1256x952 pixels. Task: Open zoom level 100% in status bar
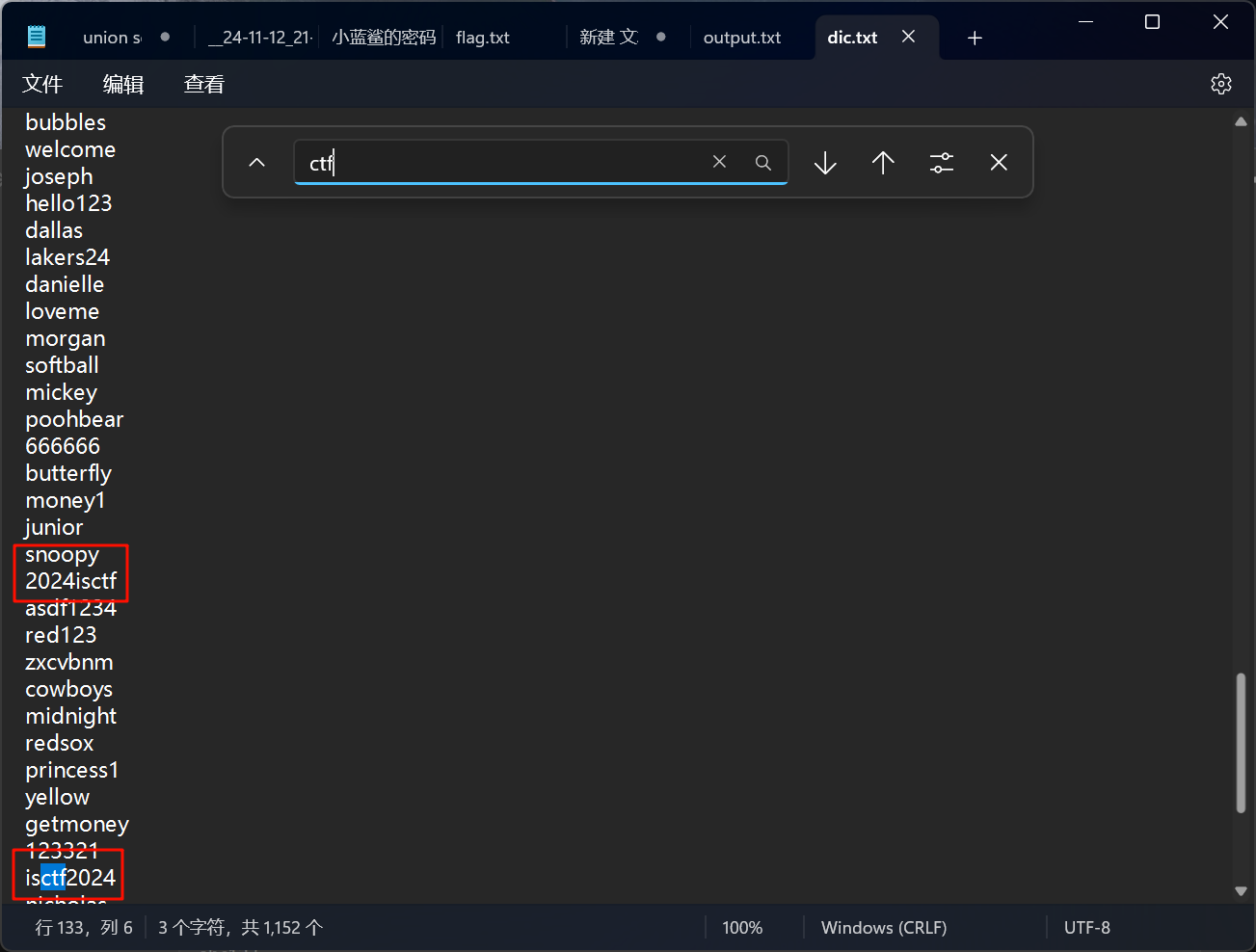(x=742, y=927)
